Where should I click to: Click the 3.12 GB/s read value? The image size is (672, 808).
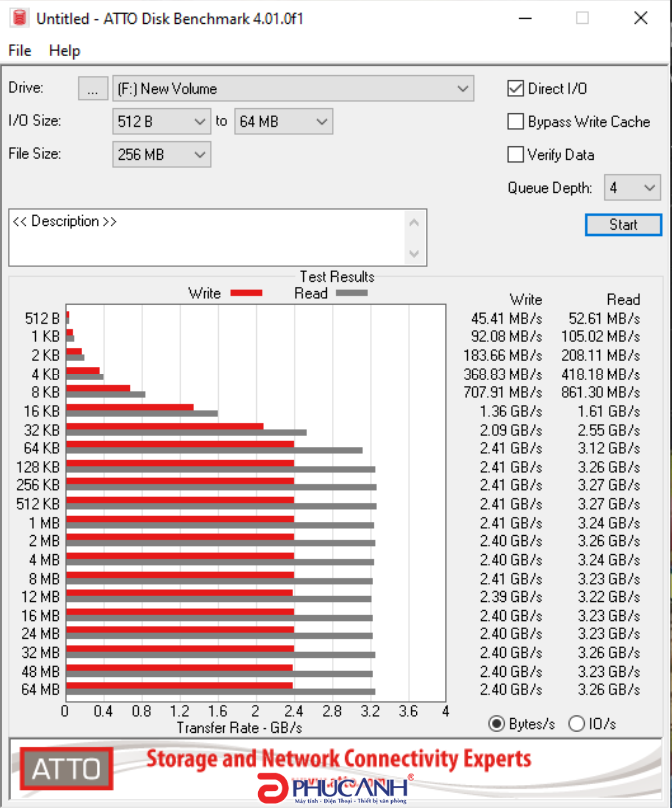(x=609, y=448)
